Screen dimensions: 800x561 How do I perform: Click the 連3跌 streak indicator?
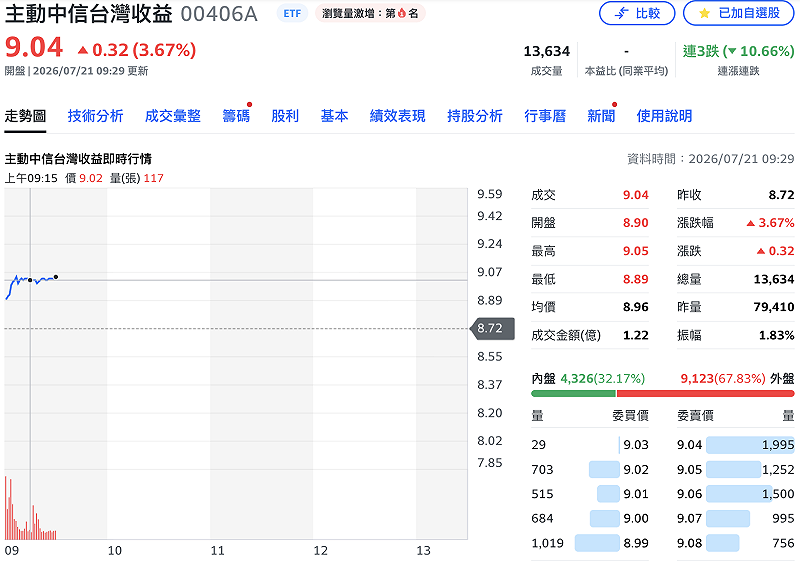[738, 52]
